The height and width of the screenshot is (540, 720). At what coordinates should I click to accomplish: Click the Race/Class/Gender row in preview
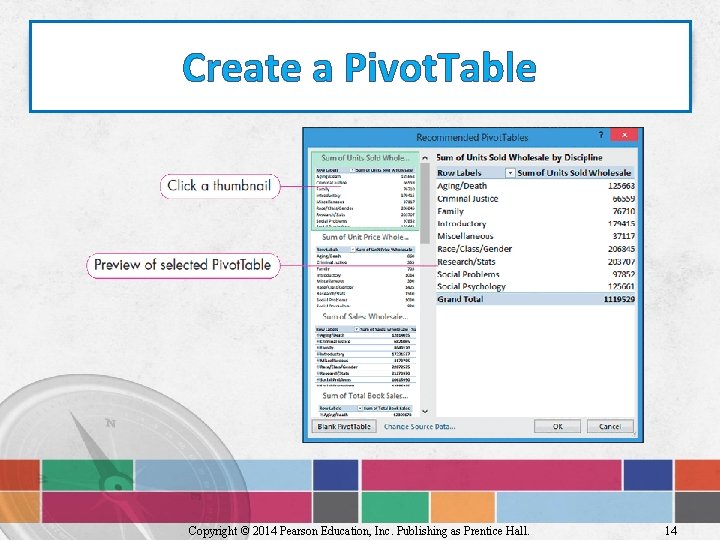(x=535, y=249)
